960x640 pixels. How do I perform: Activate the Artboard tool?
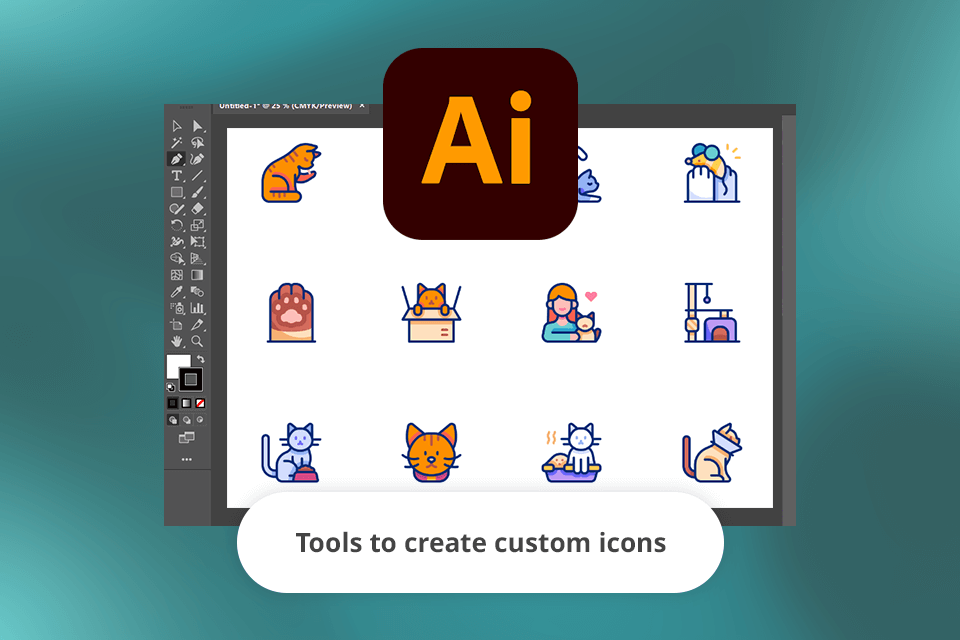point(177,325)
